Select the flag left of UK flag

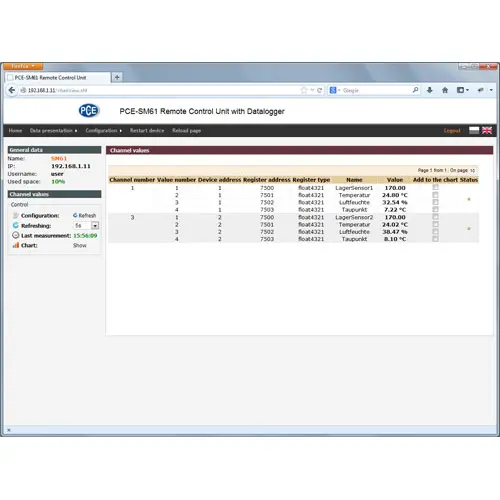[474, 130]
